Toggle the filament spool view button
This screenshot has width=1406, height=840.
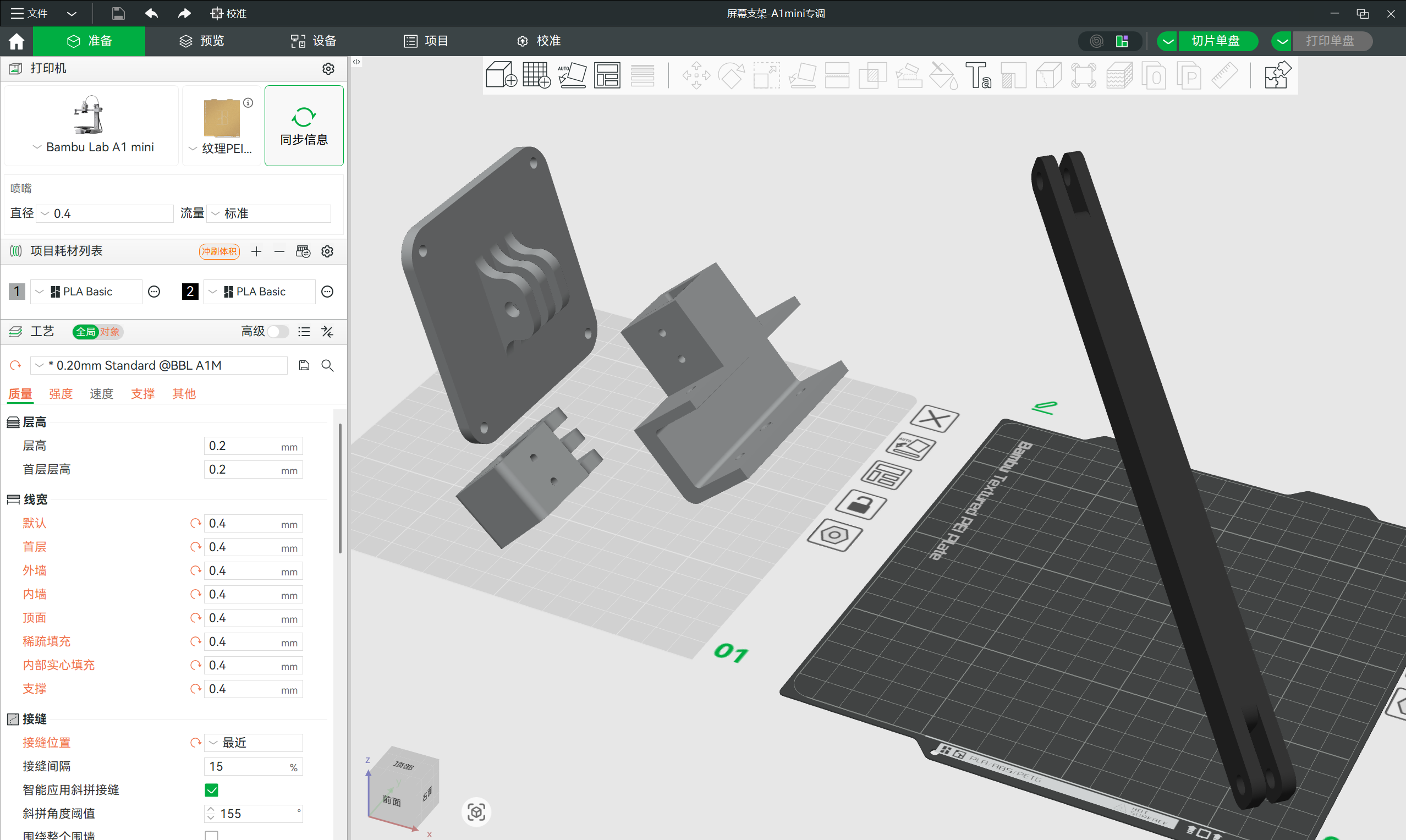1096,41
